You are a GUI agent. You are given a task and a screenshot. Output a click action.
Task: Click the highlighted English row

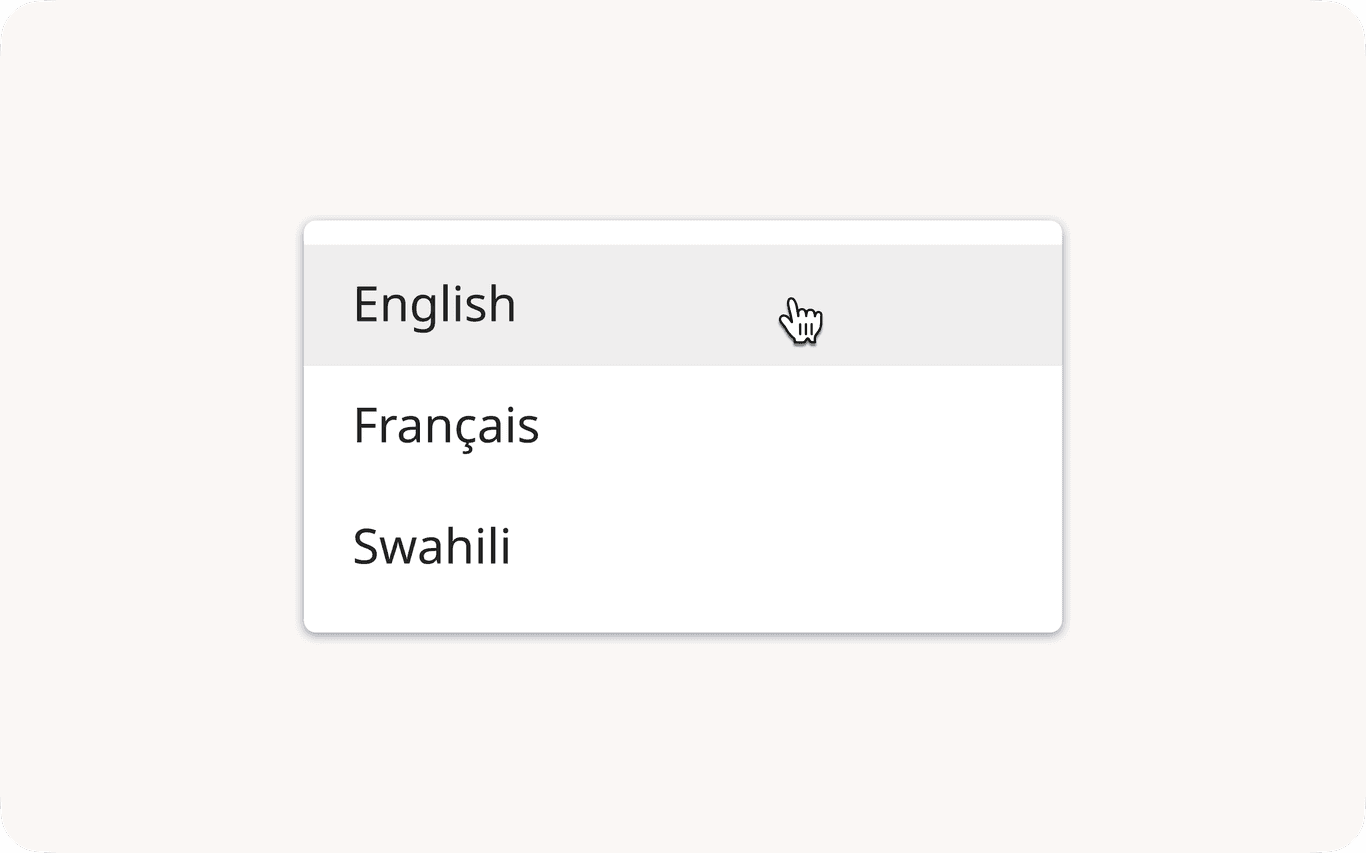(682, 305)
